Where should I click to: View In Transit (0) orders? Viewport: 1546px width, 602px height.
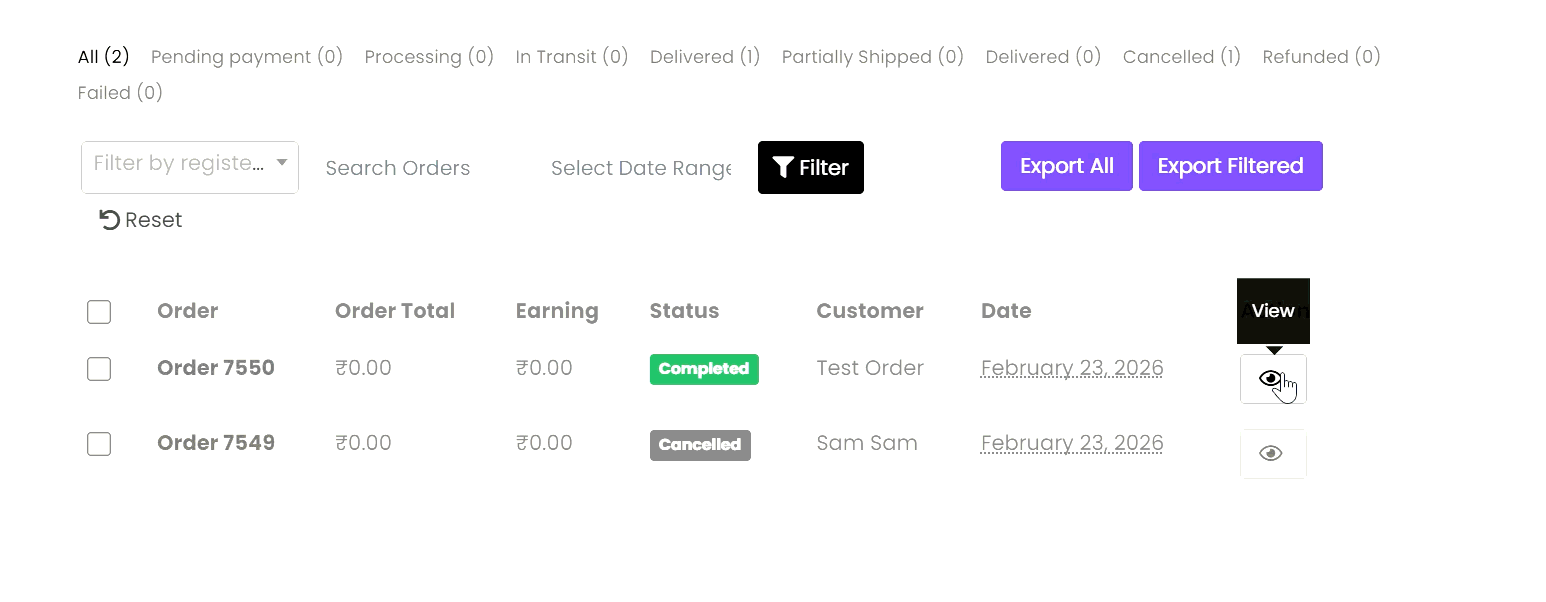click(571, 57)
